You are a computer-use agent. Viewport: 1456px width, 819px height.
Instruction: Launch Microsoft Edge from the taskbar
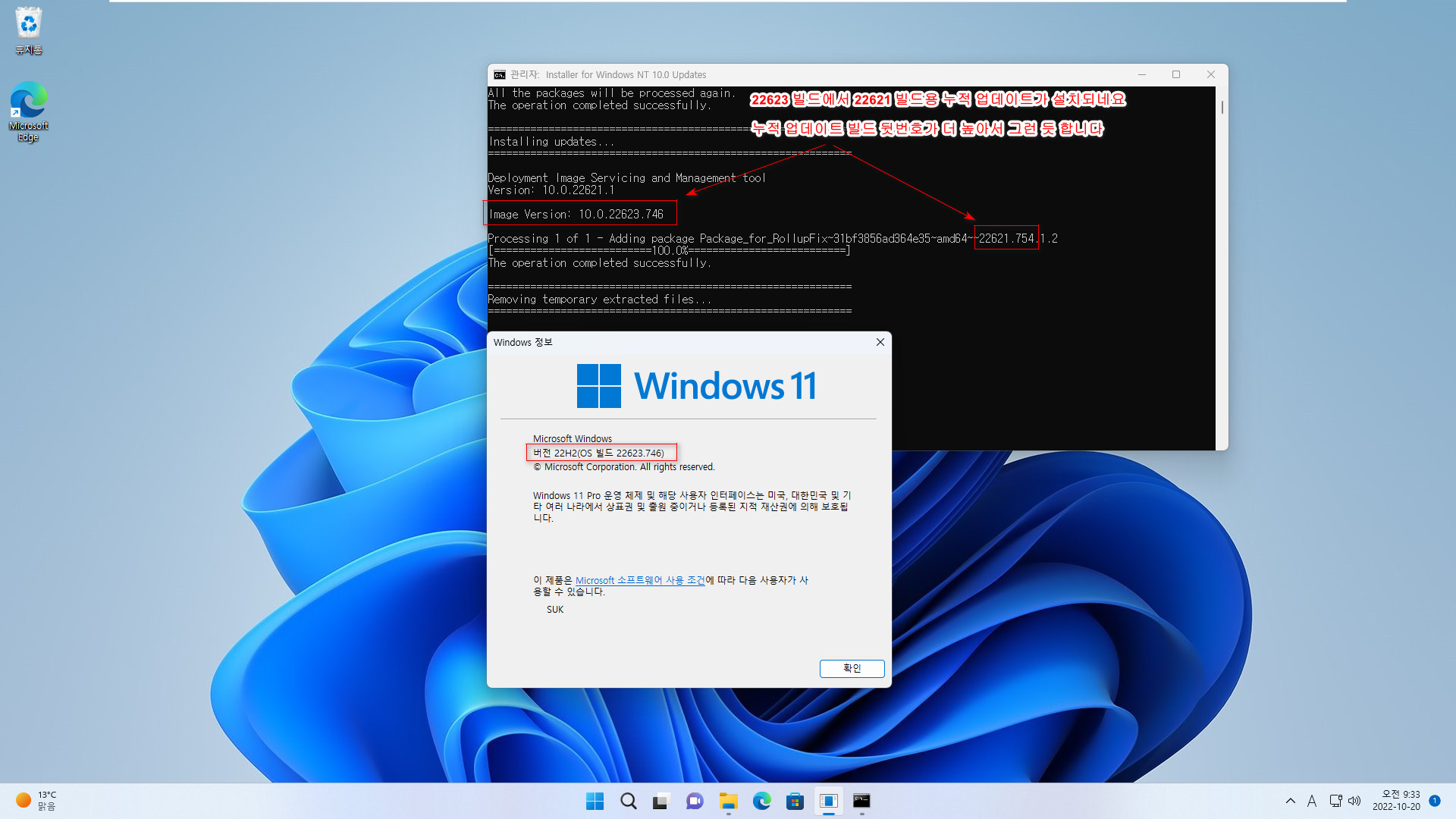761,801
